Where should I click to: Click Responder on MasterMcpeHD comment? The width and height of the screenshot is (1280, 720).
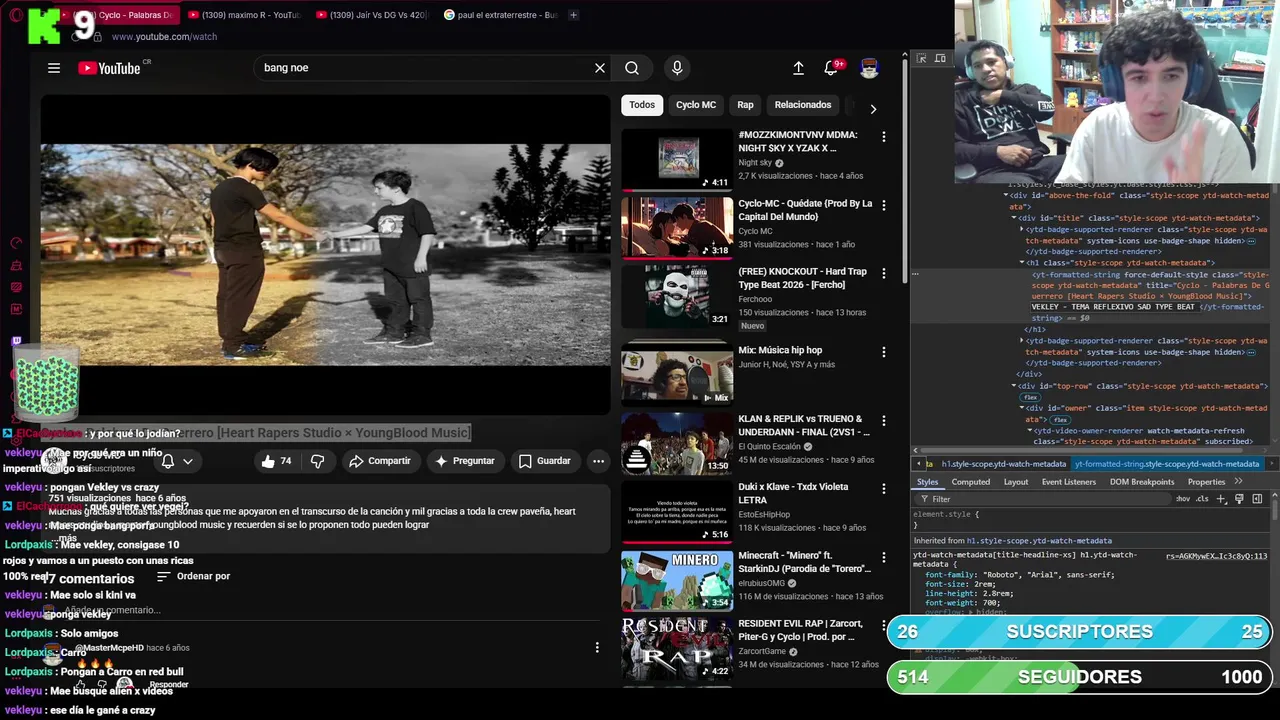[169, 685]
